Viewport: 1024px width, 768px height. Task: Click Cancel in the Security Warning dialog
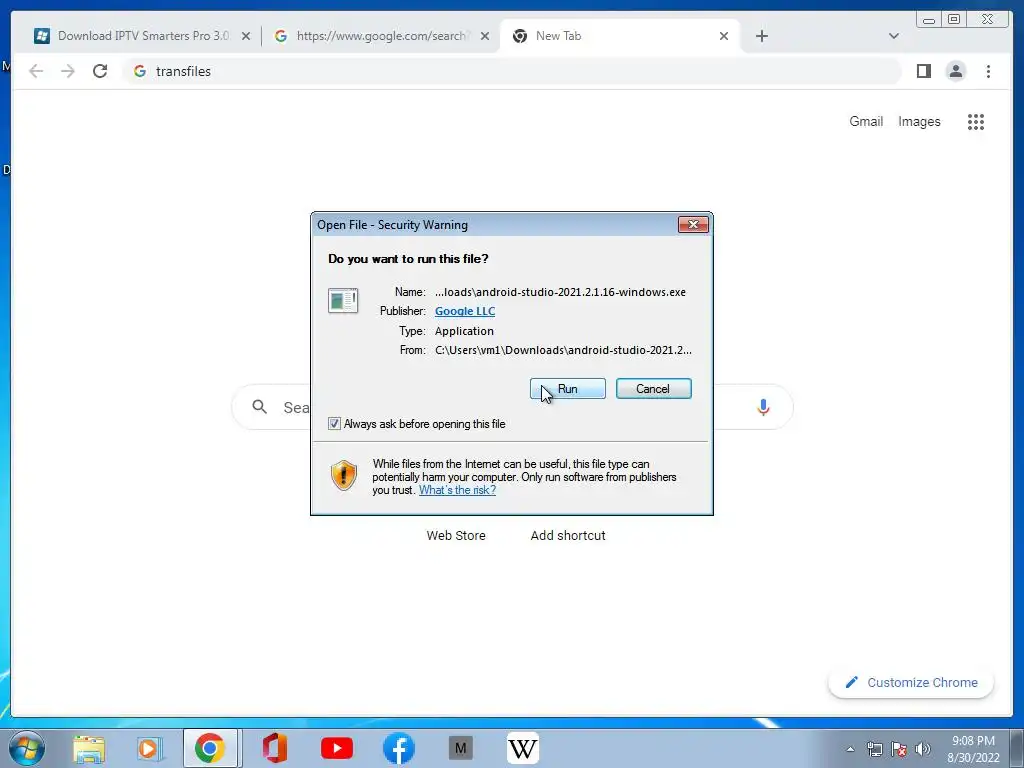pos(653,389)
